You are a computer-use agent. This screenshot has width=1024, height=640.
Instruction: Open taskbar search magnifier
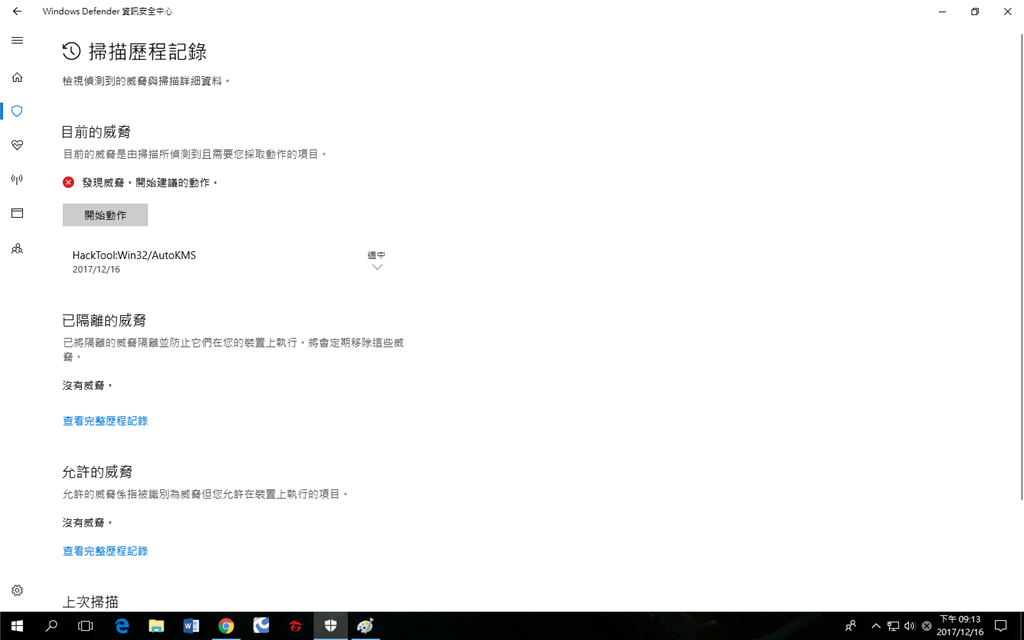[51, 626]
